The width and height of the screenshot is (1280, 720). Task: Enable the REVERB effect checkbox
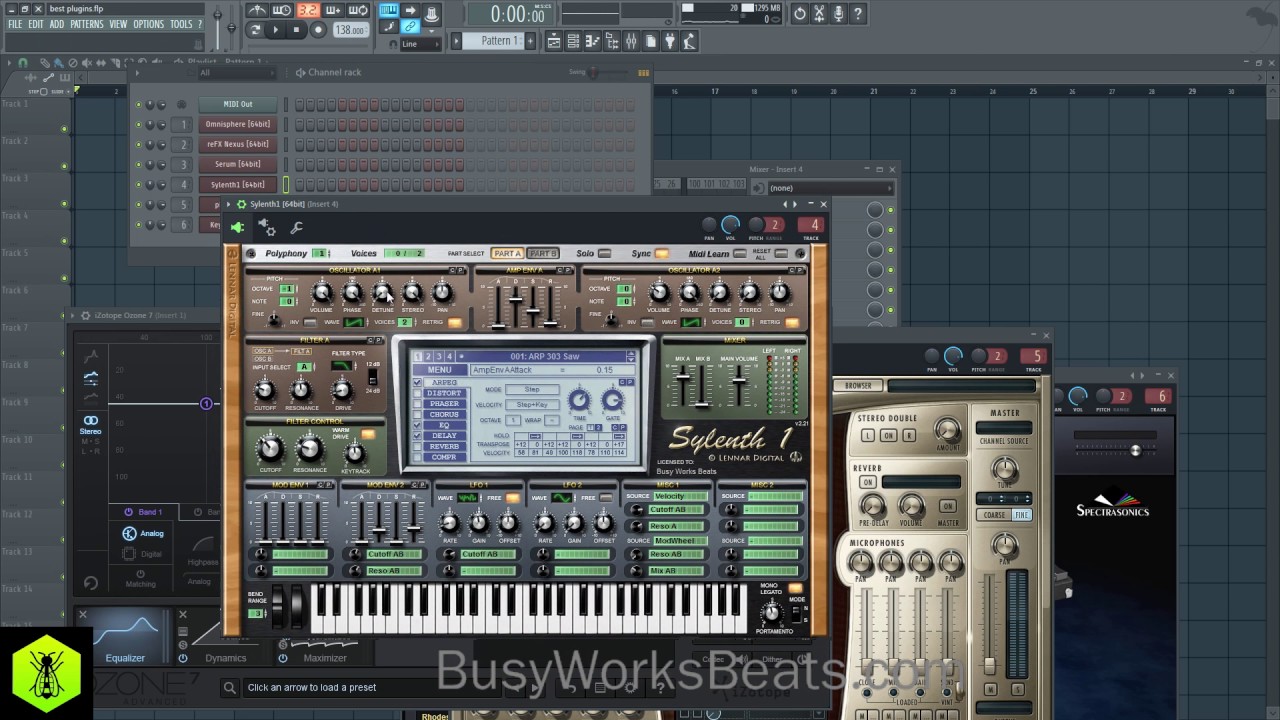click(x=418, y=447)
